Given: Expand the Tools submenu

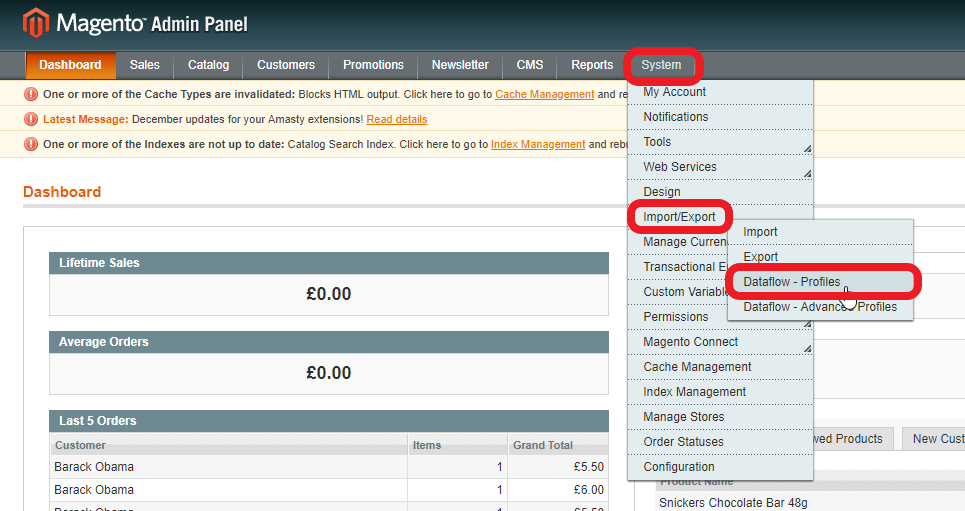Looking at the screenshot, I should (720, 142).
